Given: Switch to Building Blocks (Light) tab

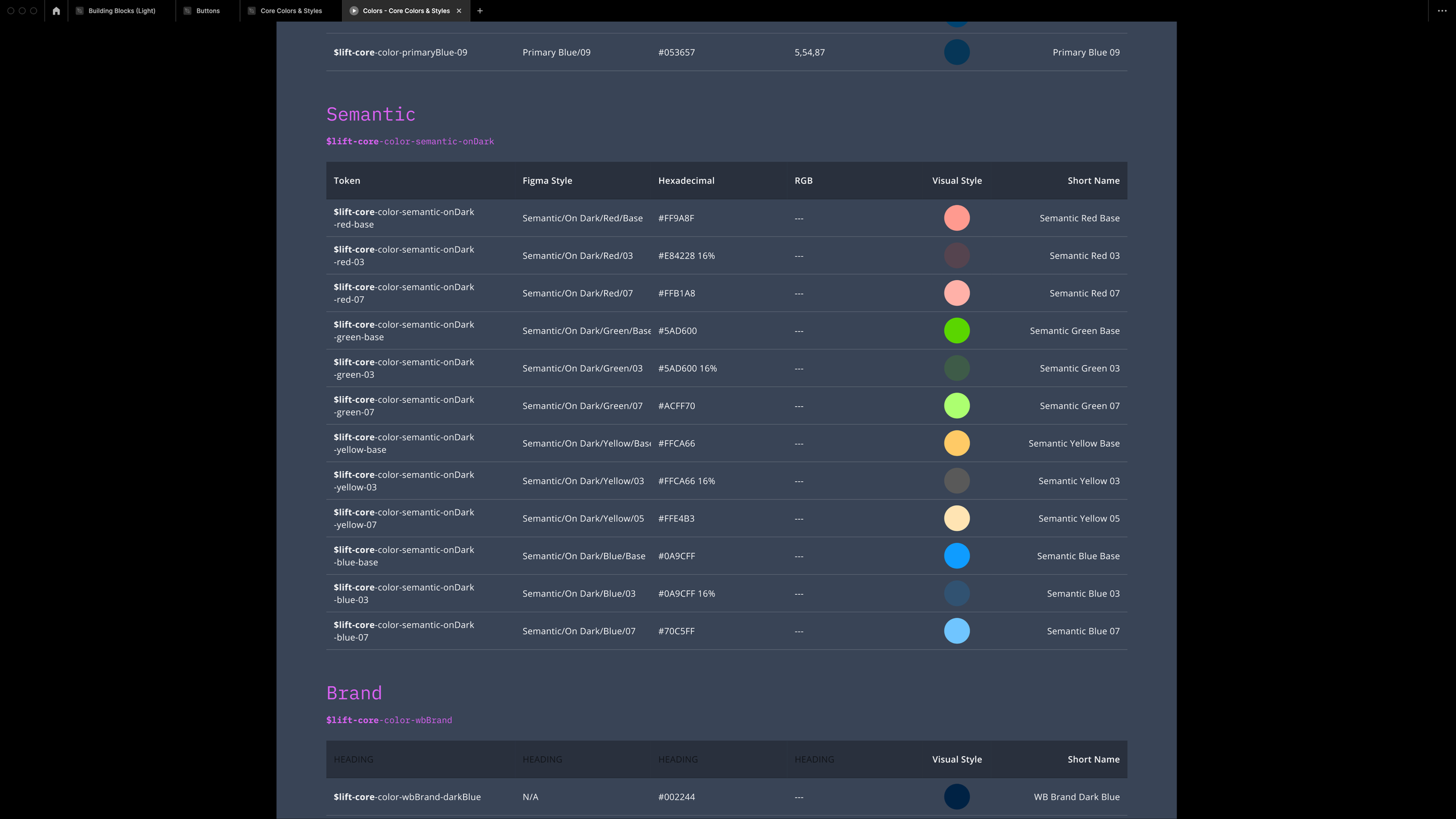Looking at the screenshot, I should pos(122,10).
